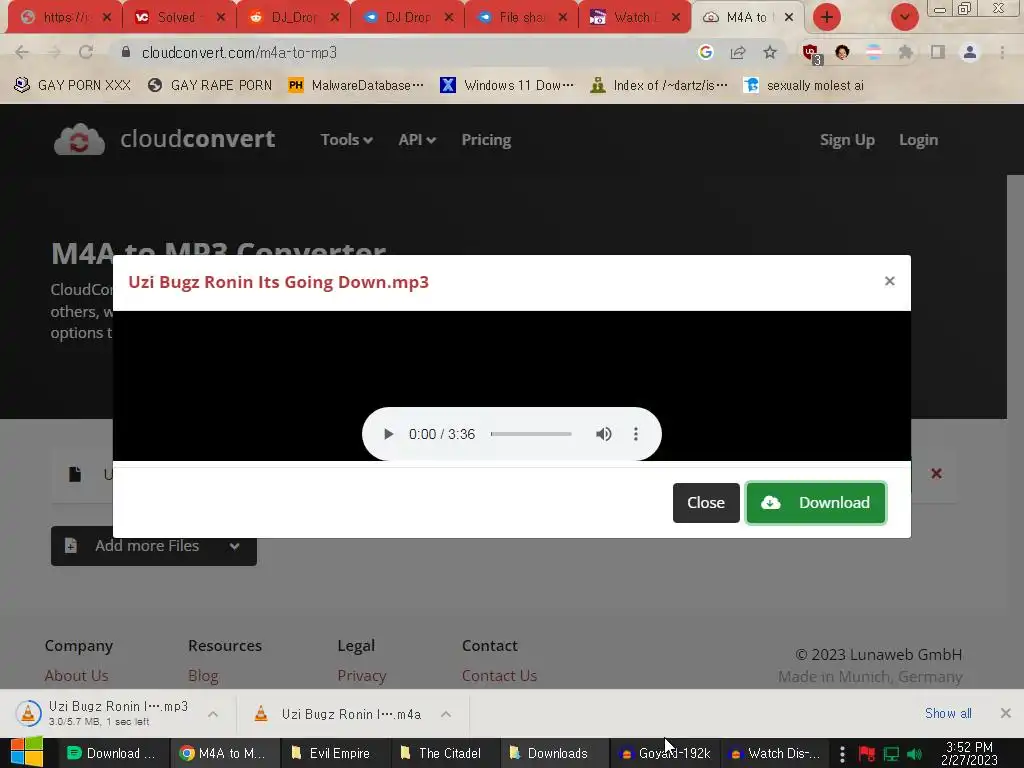Viewport: 1024px width, 768px height.
Task: Click the cloudconvert logo
Action: coord(165,139)
